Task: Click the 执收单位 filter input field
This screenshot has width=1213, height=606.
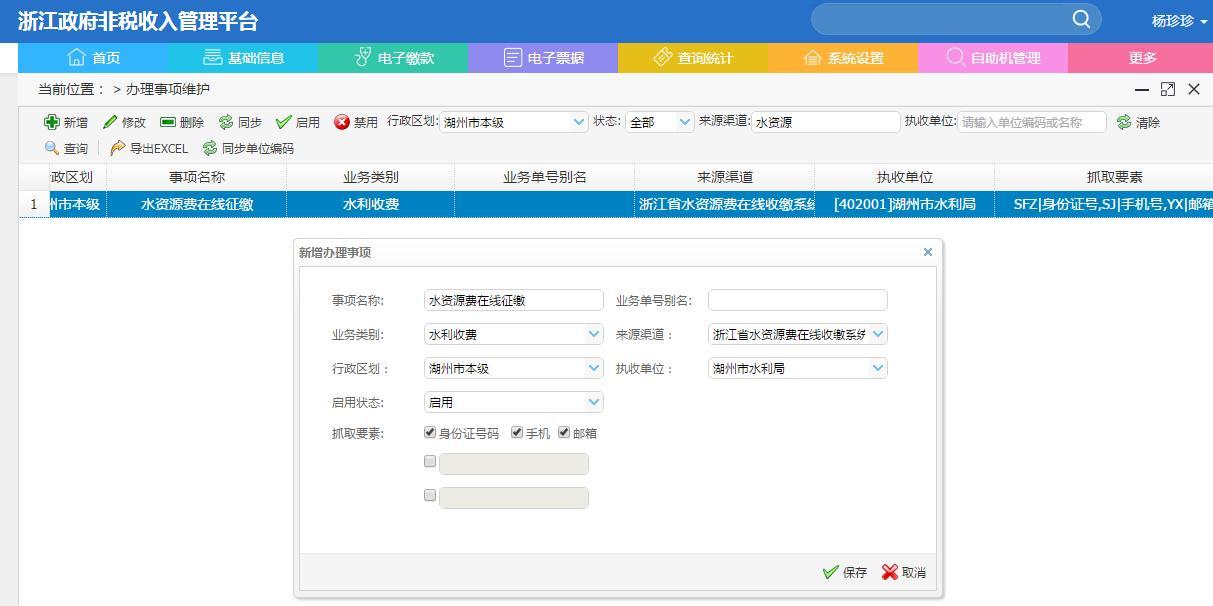Action: tap(1032, 122)
